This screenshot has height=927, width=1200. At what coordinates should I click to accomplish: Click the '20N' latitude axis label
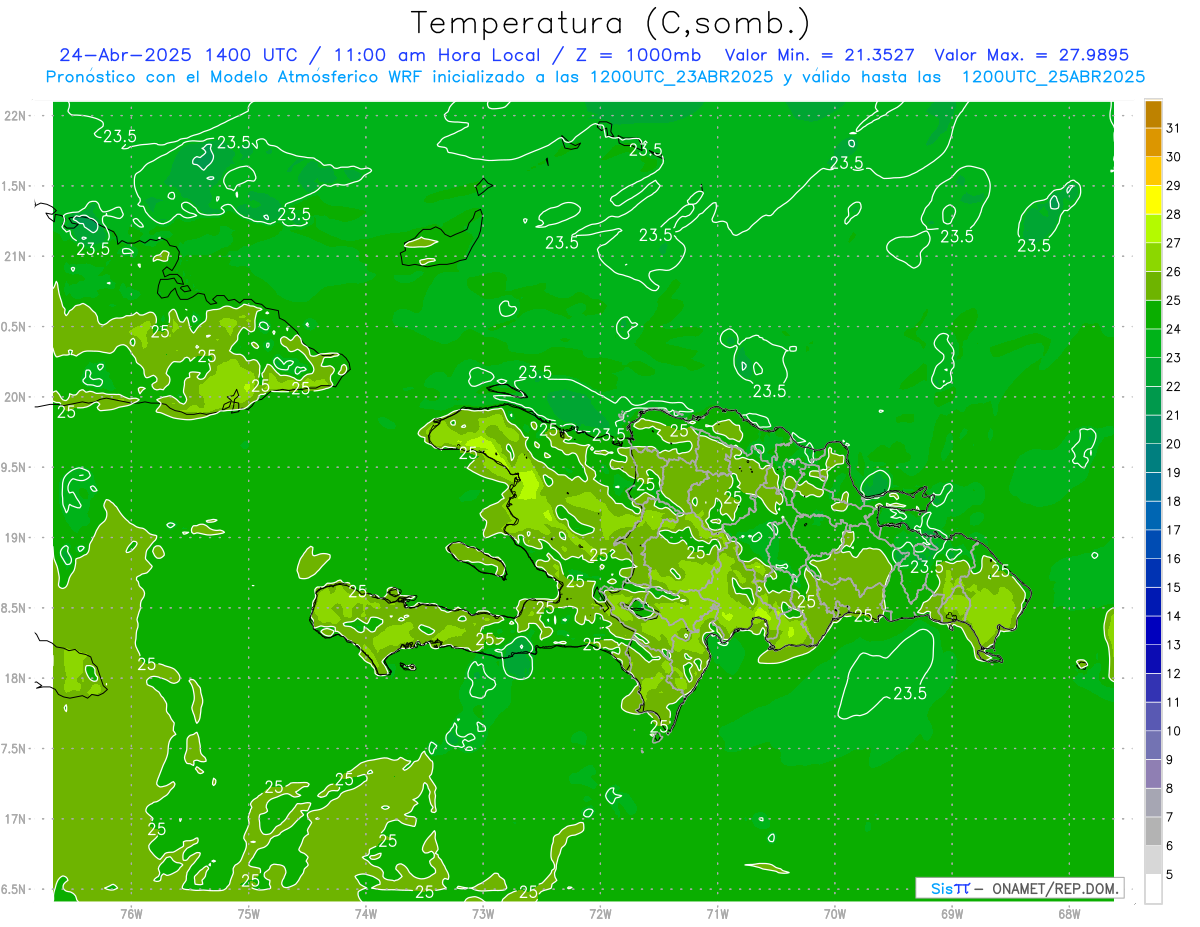pos(16,397)
